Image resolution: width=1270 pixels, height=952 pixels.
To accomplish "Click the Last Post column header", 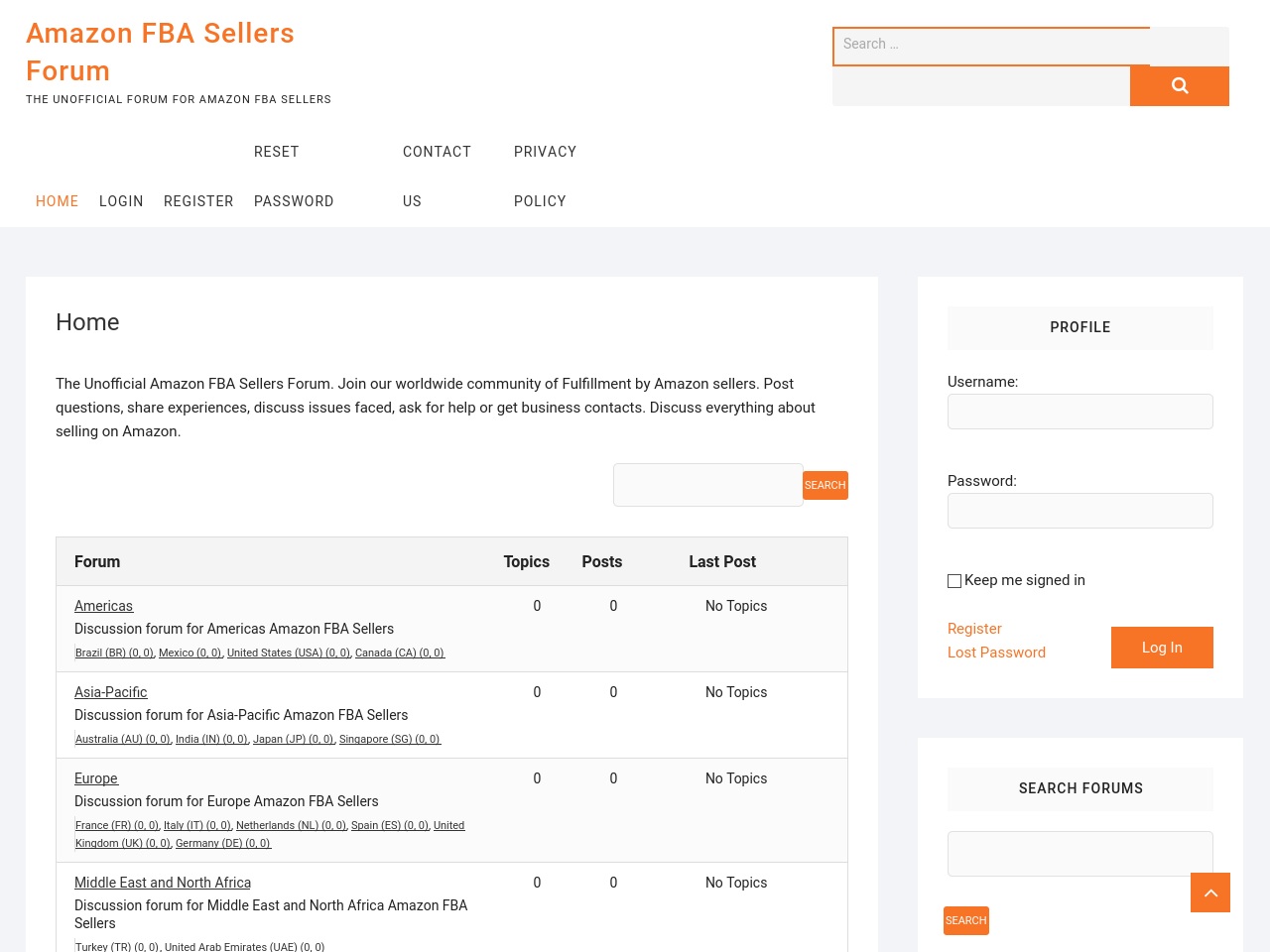I will (x=722, y=561).
